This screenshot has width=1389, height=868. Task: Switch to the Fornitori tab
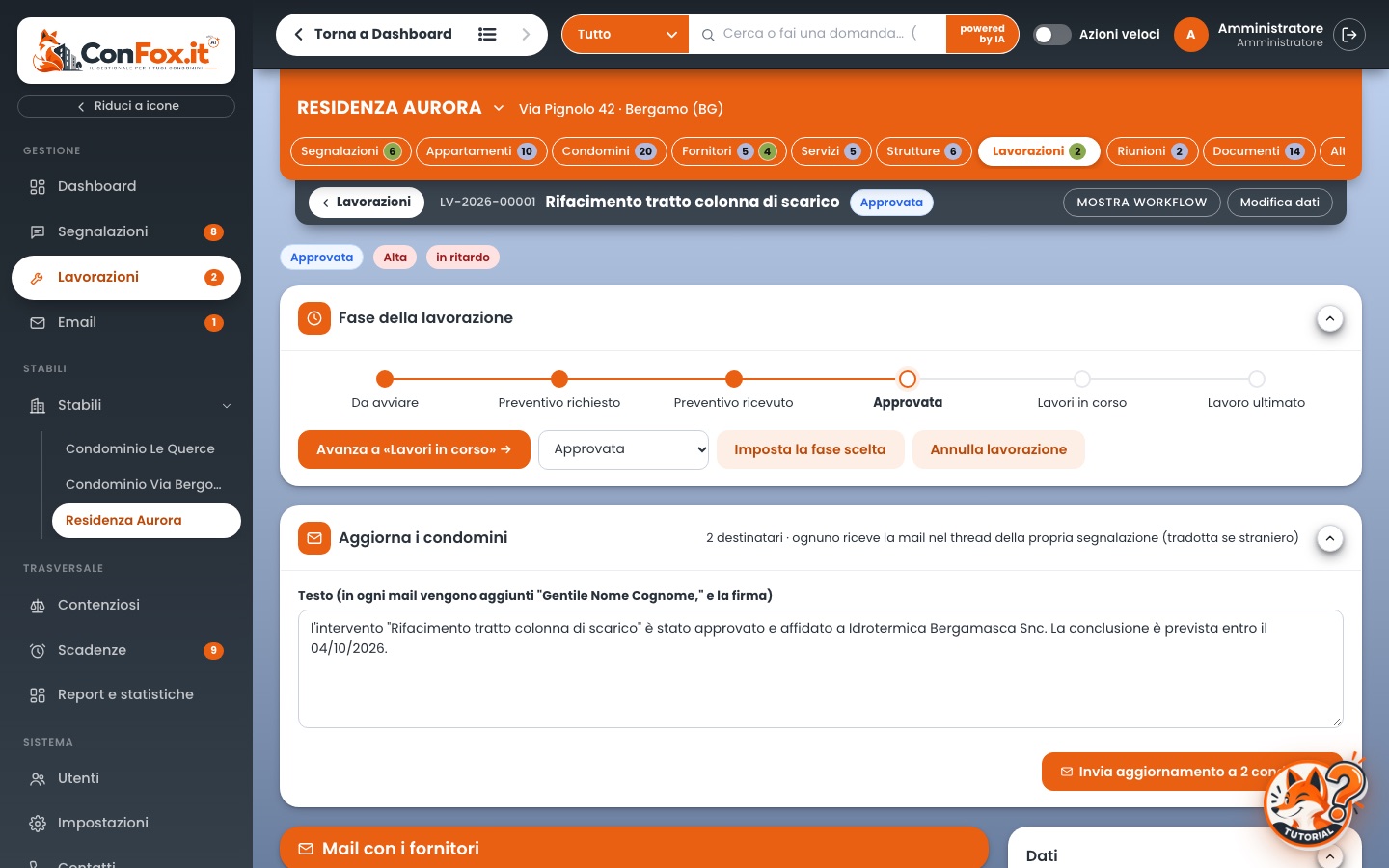click(728, 151)
